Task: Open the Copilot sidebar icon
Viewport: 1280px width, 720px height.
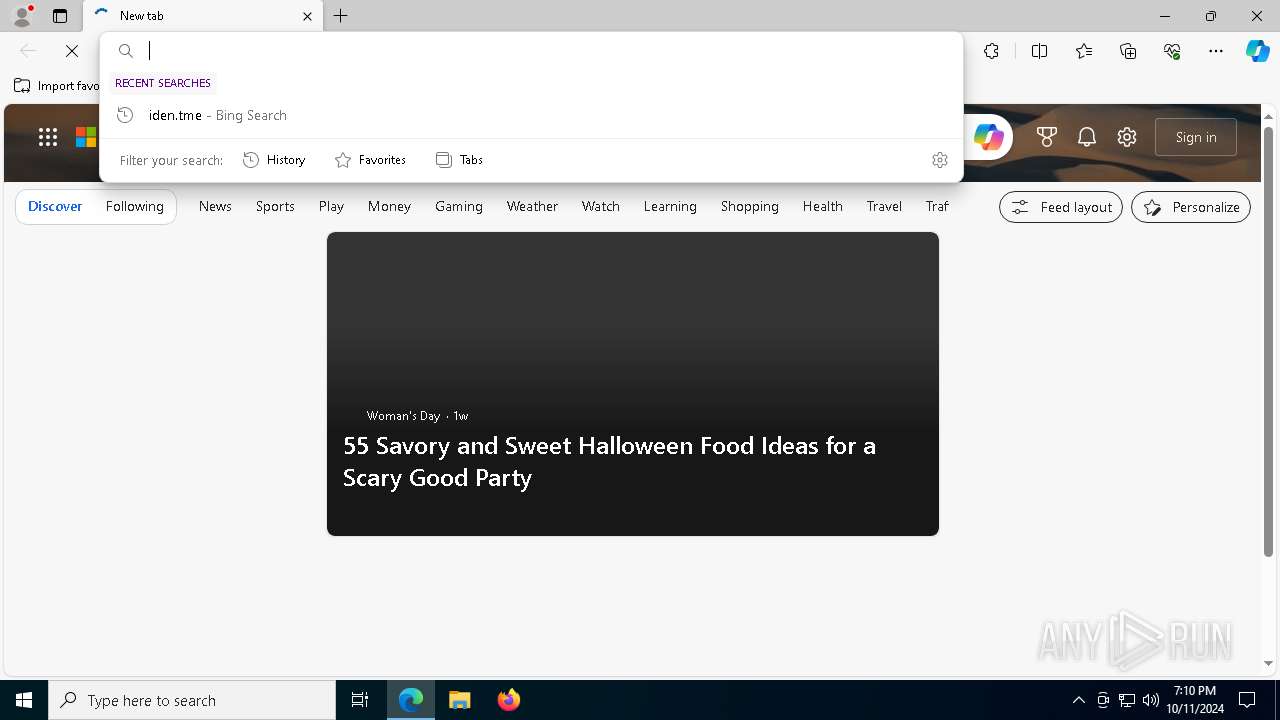Action: point(1257,51)
